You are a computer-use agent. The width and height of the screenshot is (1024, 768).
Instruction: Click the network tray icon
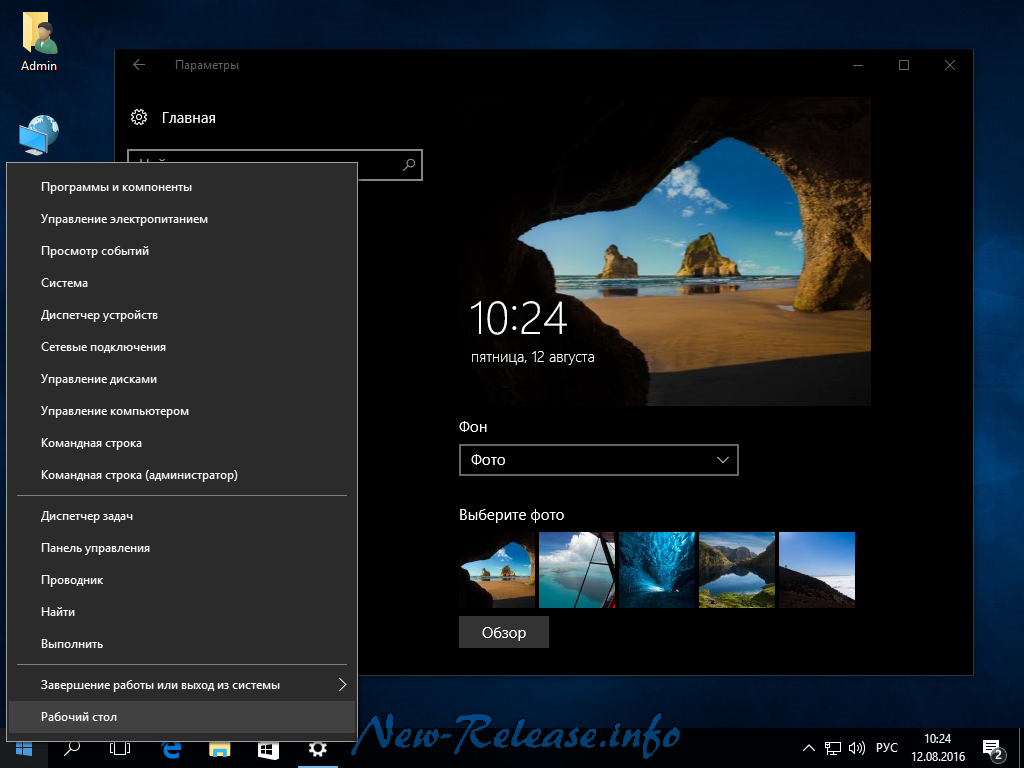click(833, 748)
